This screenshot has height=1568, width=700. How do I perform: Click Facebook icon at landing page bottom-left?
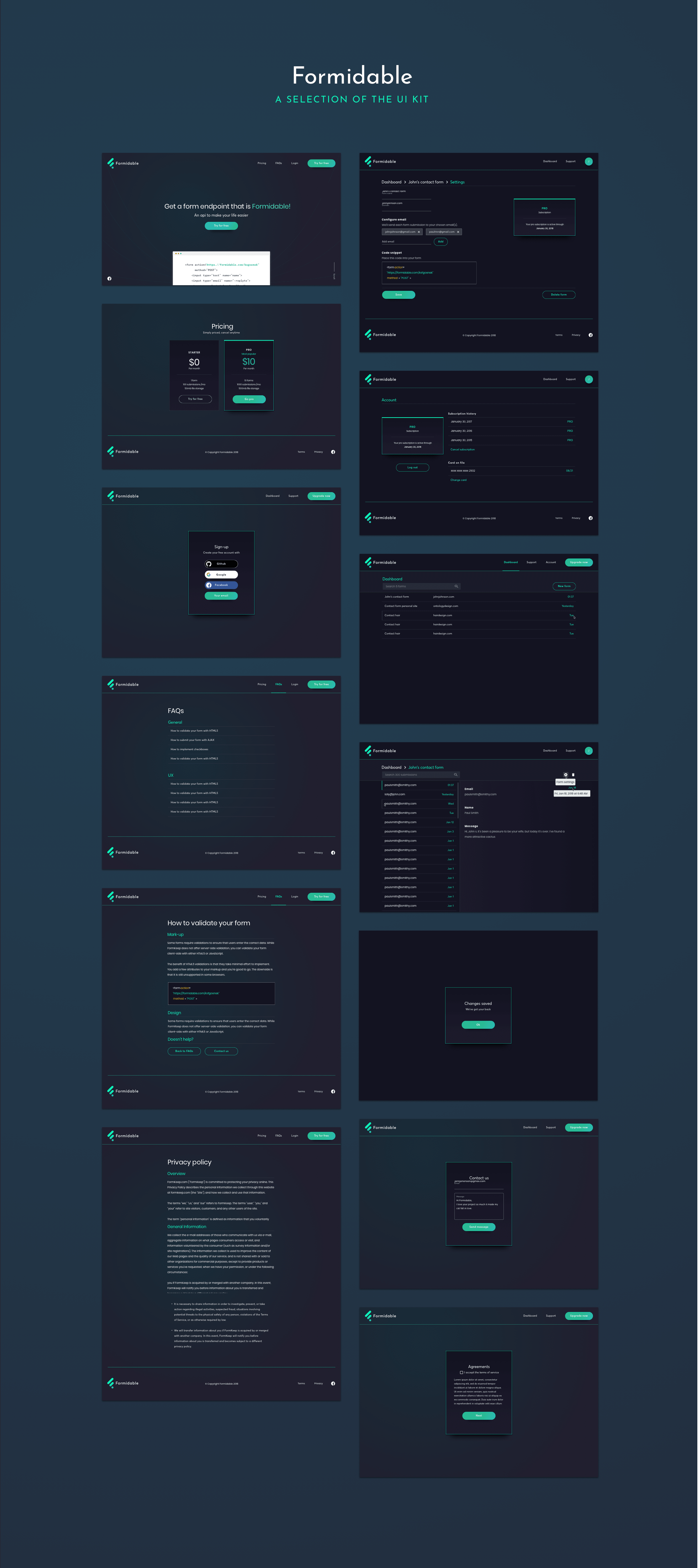tap(109, 278)
